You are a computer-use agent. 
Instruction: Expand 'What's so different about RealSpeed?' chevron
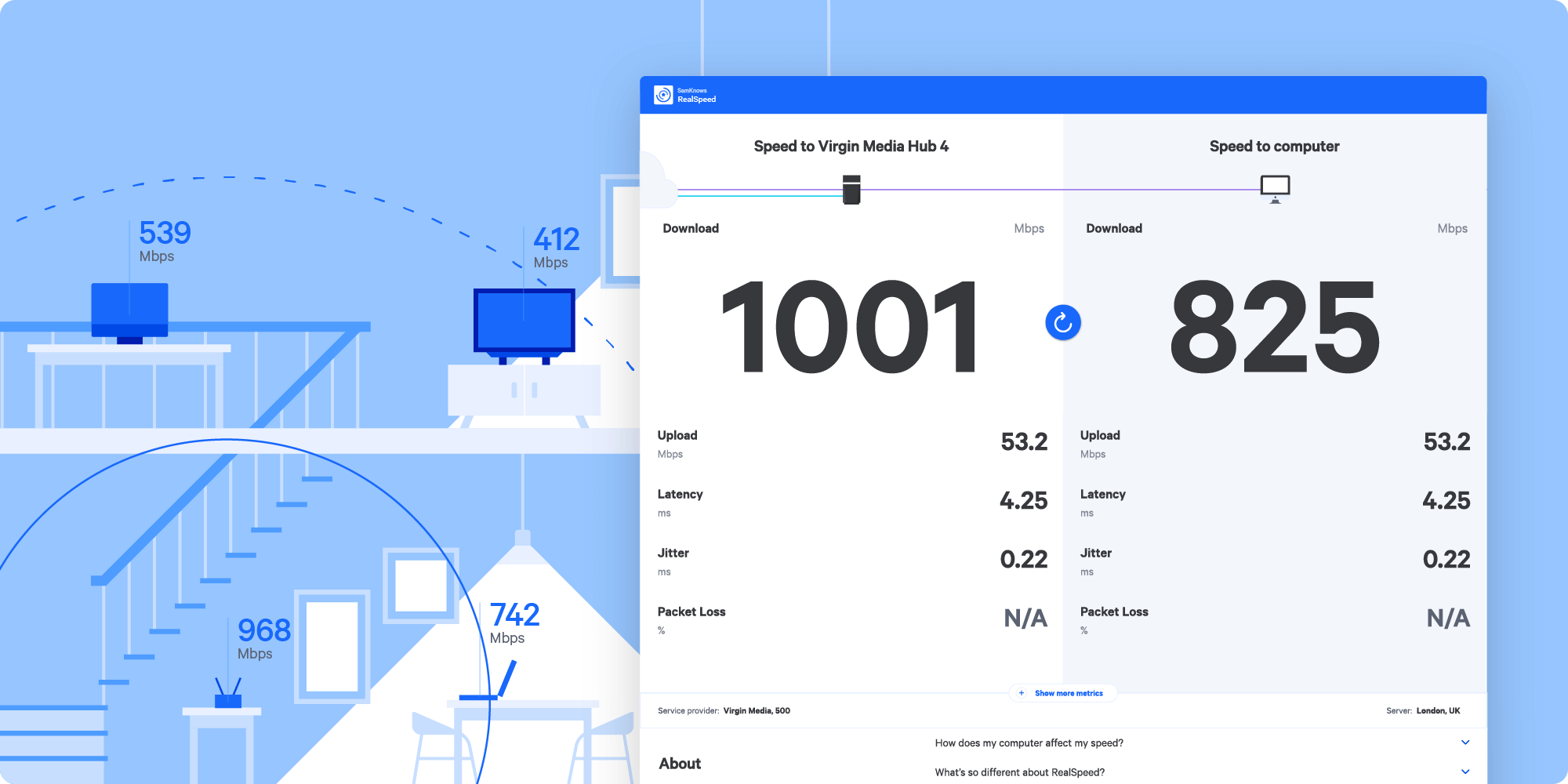tap(1465, 772)
